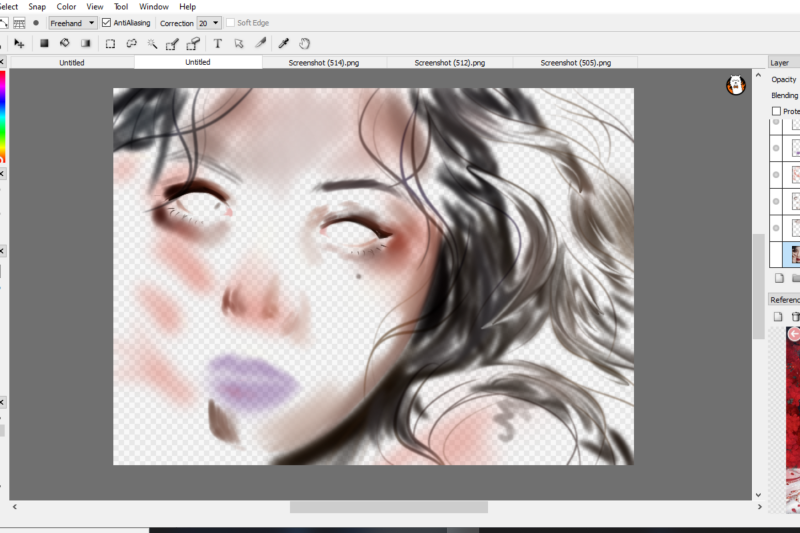
Task: Switch to the Screenshot (514).png tab
Action: pos(324,63)
